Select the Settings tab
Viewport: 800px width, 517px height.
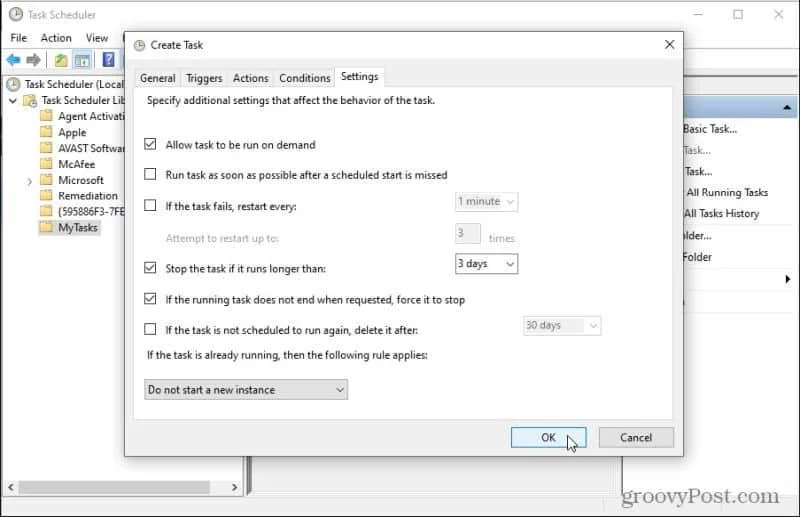coord(359,77)
